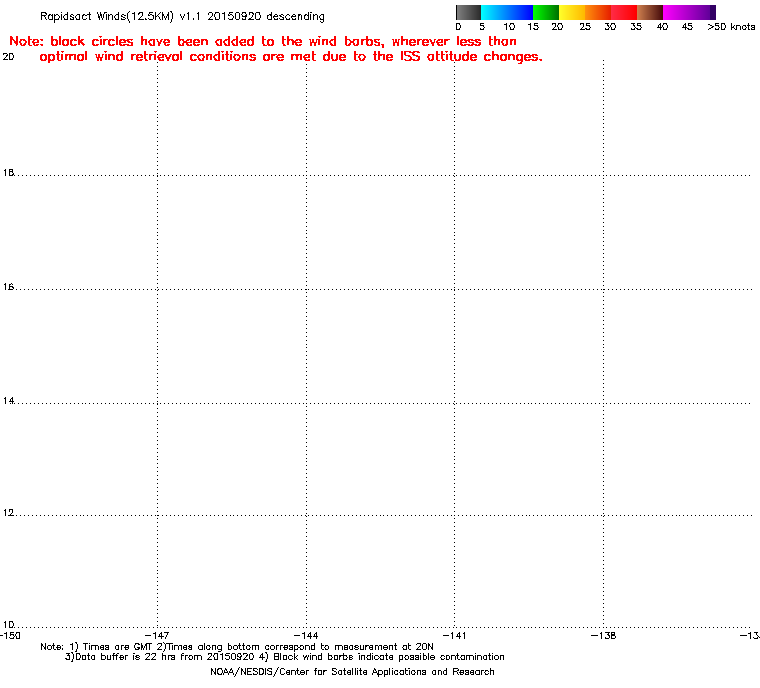The width and height of the screenshot is (760, 688).
Task: Click the red 30-35 knots color band
Action: tap(624, 12)
